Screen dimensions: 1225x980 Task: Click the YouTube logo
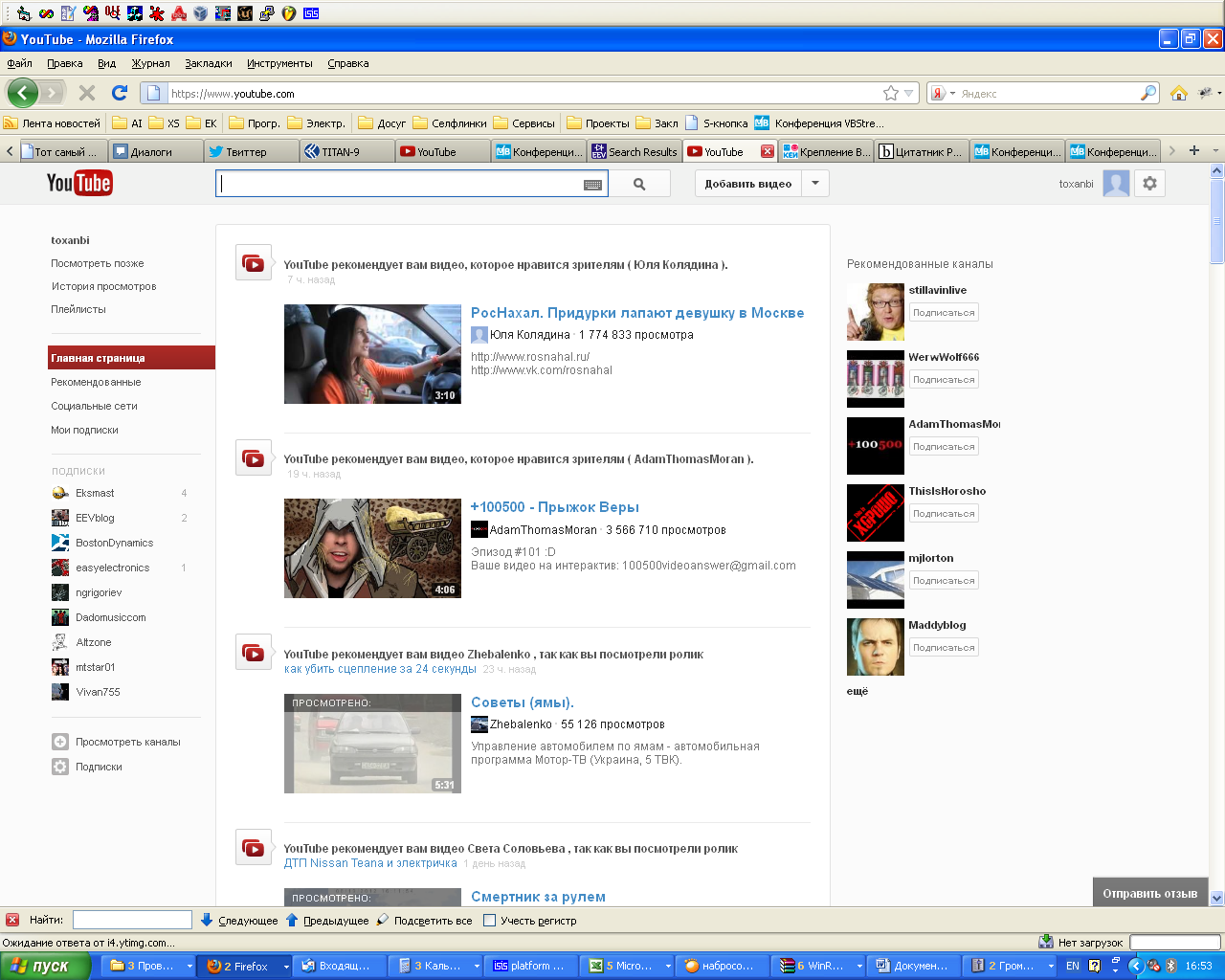[79, 183]
